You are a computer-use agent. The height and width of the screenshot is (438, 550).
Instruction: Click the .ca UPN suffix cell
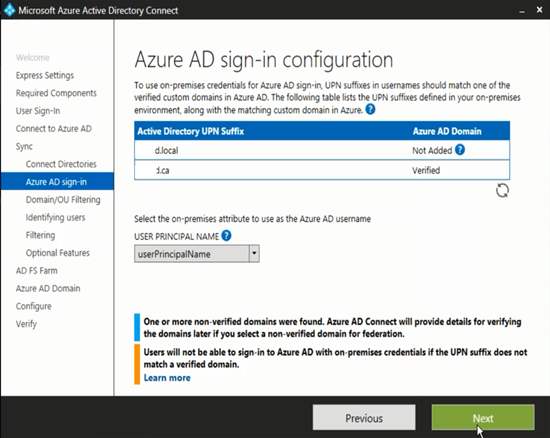pos(163,170)
